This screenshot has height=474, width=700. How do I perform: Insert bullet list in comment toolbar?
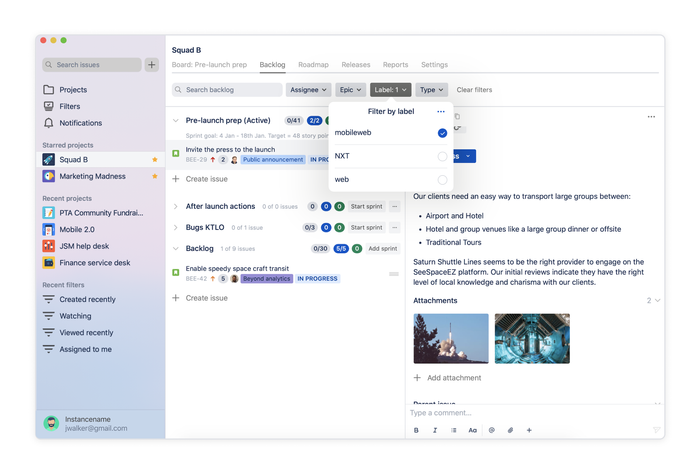[454, 430]
